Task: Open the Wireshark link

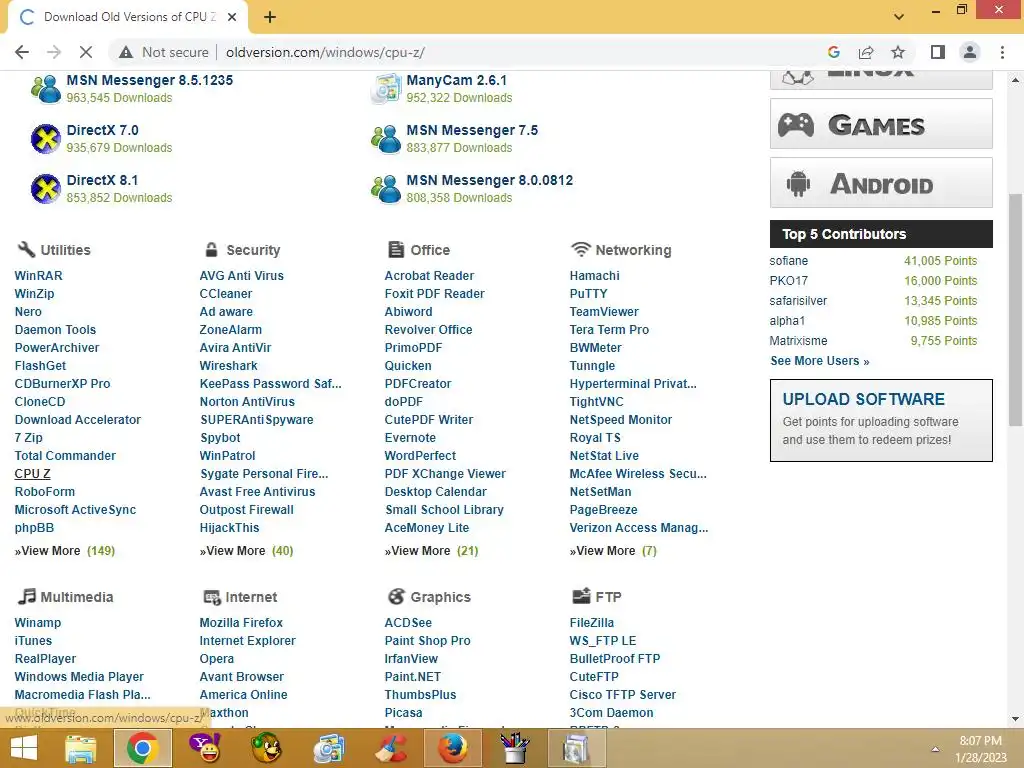Action: 228,366
